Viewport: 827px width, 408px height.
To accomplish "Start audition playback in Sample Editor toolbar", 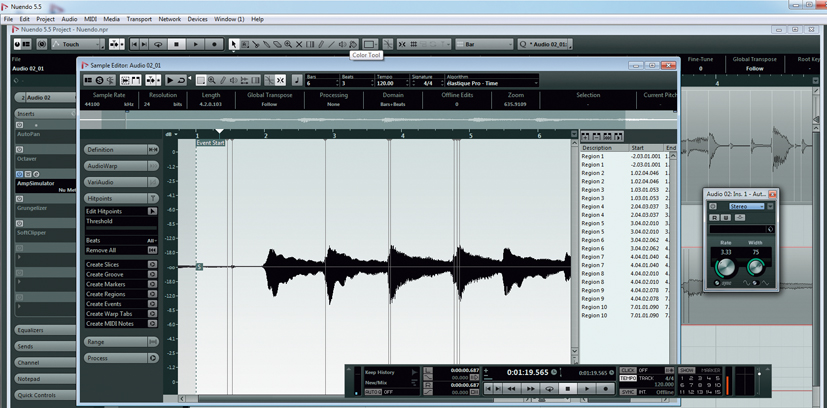I will click(170, 80).
